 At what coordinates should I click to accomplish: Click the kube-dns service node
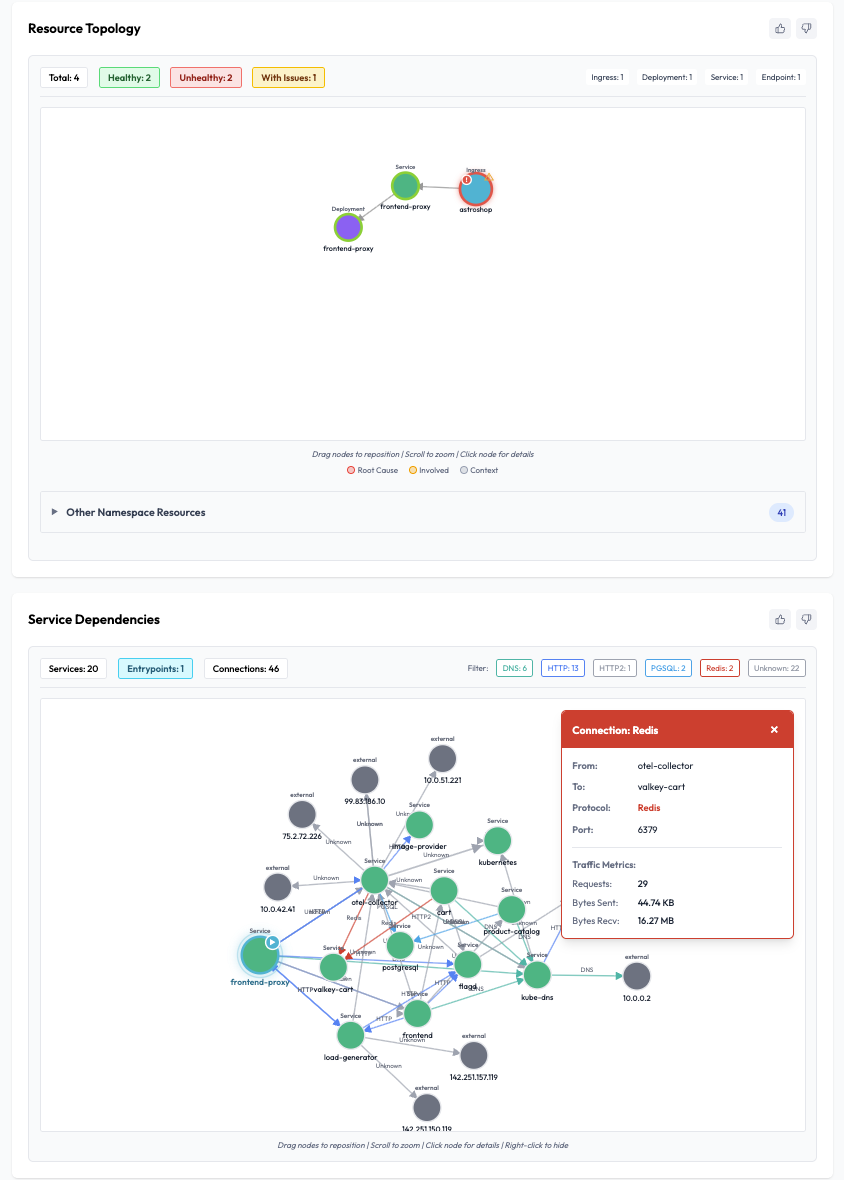pyautogui.click(x=537, y=974)
